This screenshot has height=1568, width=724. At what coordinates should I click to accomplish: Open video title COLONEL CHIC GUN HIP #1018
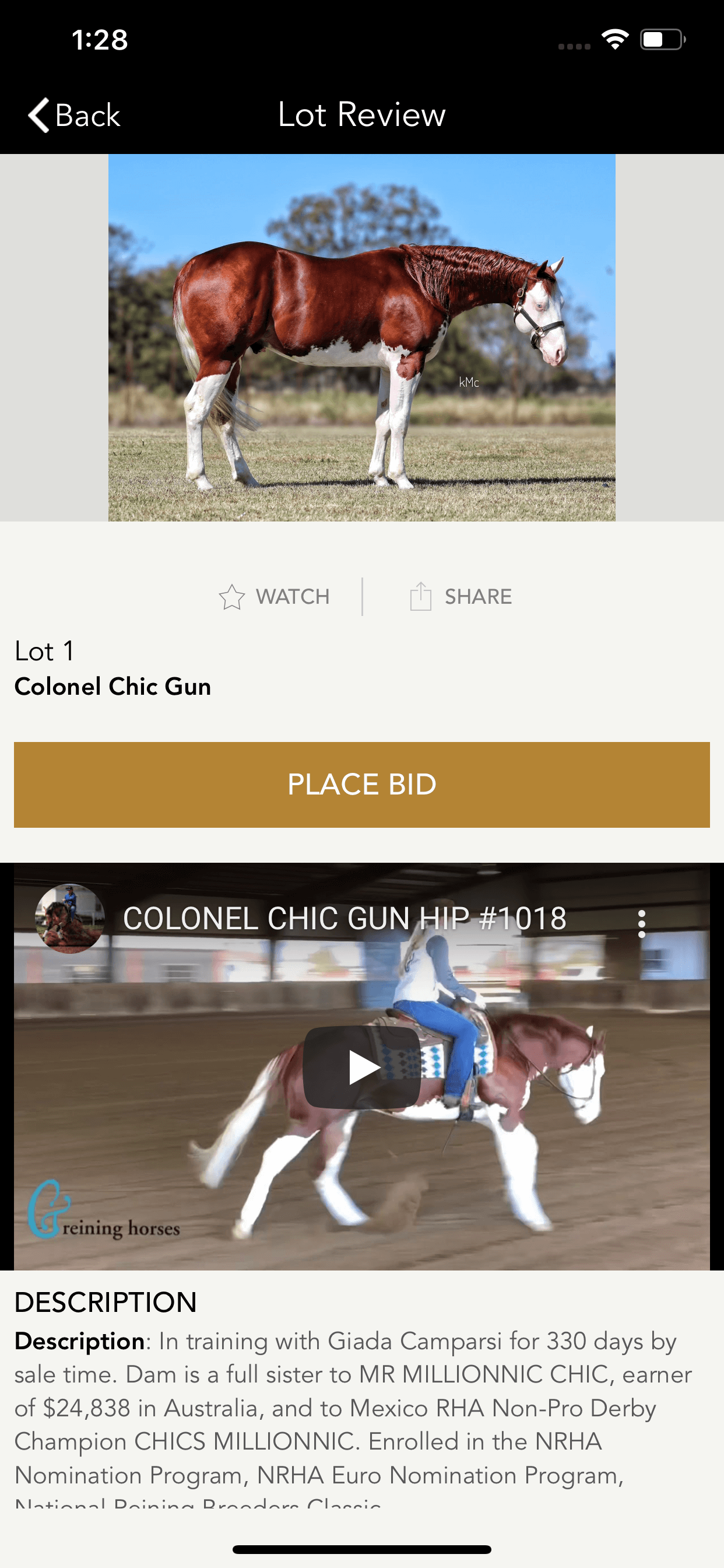click(x=345, y=918)
